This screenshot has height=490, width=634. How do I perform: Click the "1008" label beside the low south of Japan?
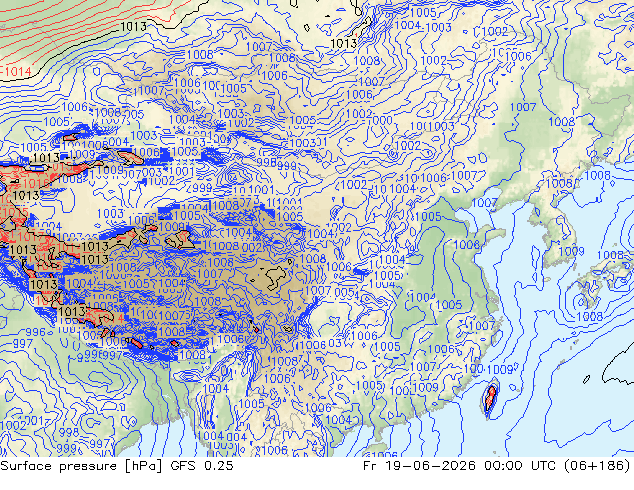(x=589, y=316)
